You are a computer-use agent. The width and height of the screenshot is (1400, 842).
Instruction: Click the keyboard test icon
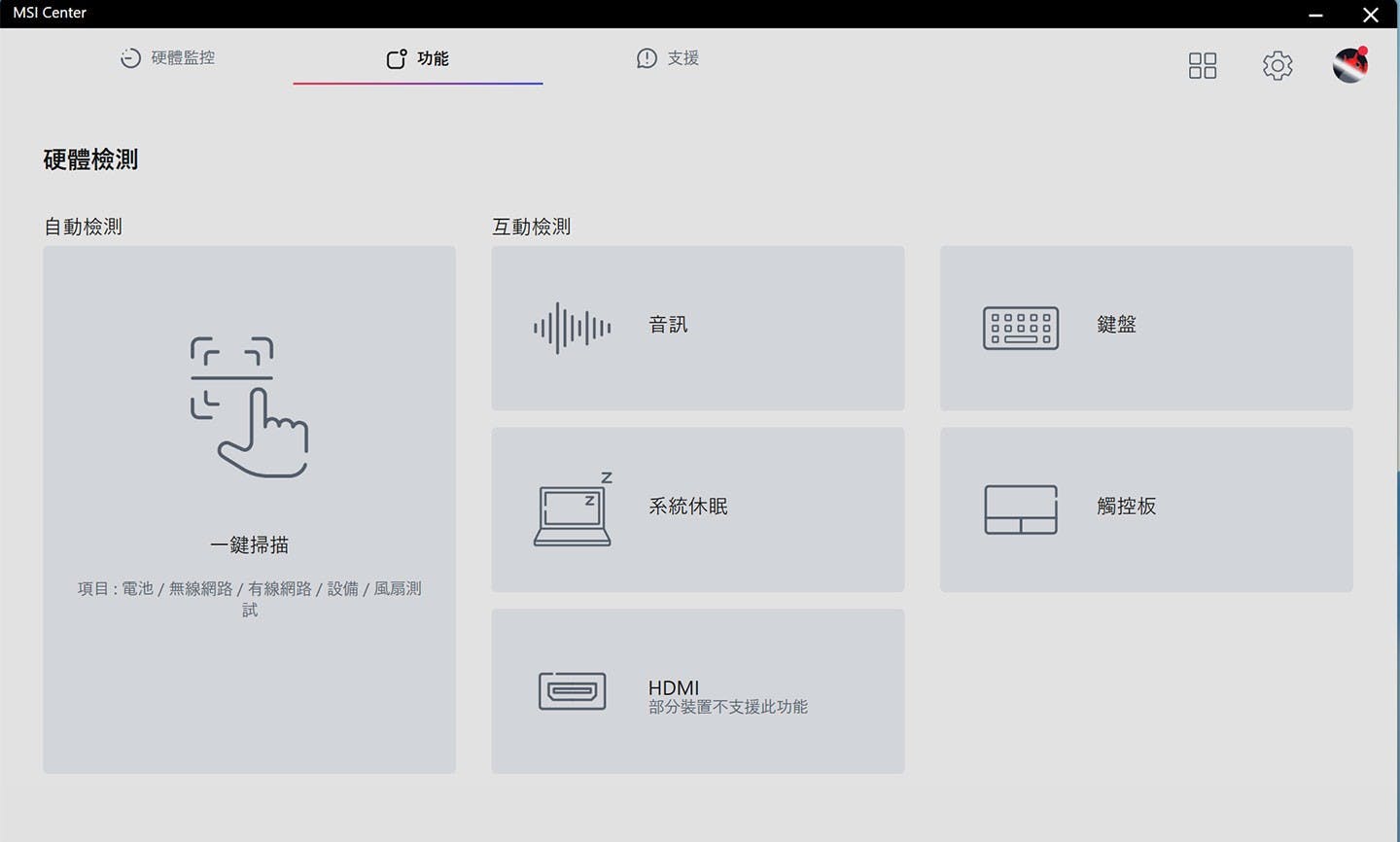click(x=1020, y=329)
